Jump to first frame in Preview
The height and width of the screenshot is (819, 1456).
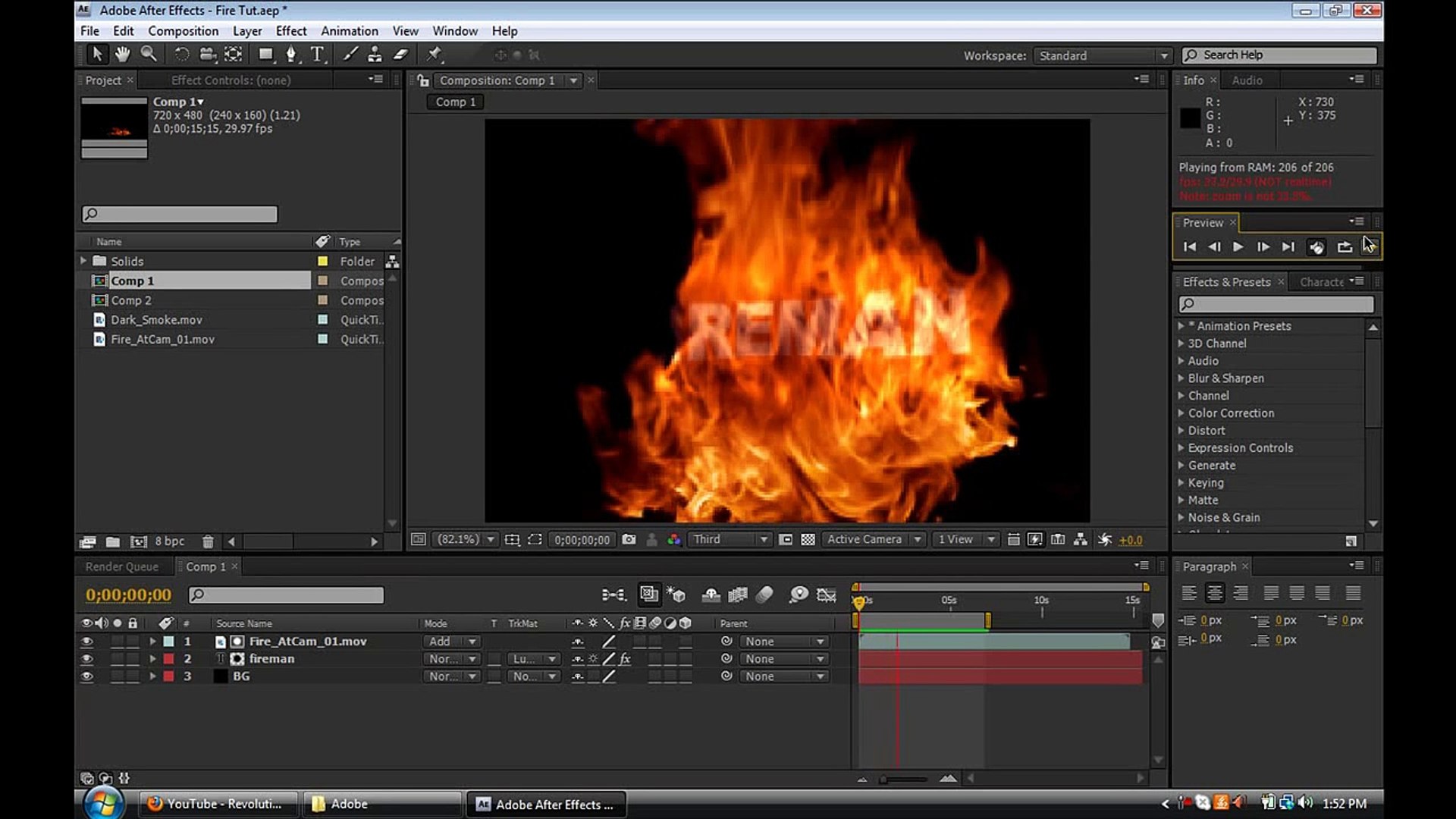coord(1190,247)
